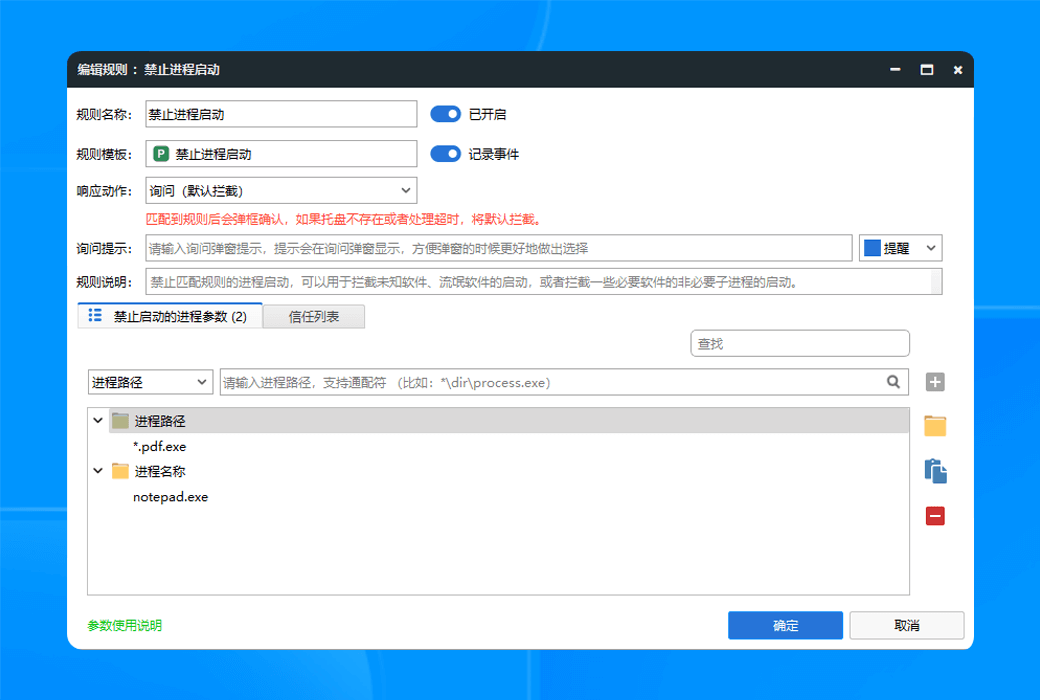Close the 编辑规则 dialog
This screenshot has width=1040, height=700.
[x=958, y=70]
